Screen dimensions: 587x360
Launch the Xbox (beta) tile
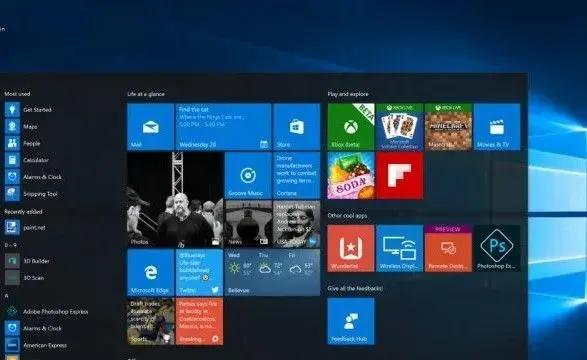[351, 127]
